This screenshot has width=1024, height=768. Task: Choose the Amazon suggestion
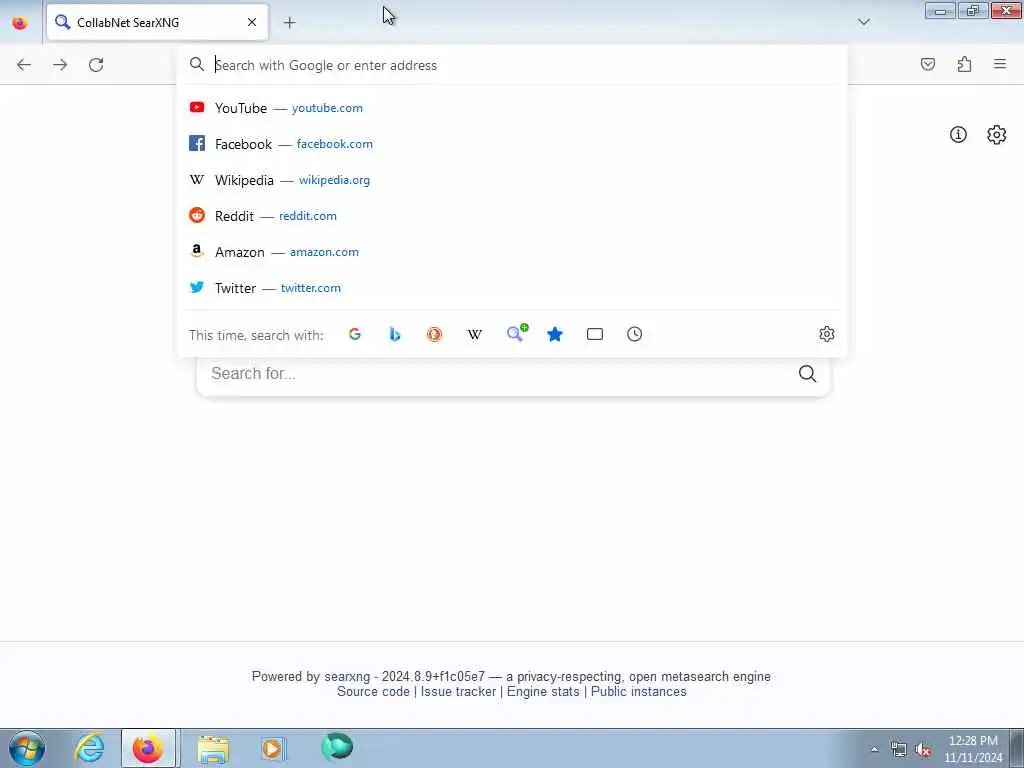(512, 251)
